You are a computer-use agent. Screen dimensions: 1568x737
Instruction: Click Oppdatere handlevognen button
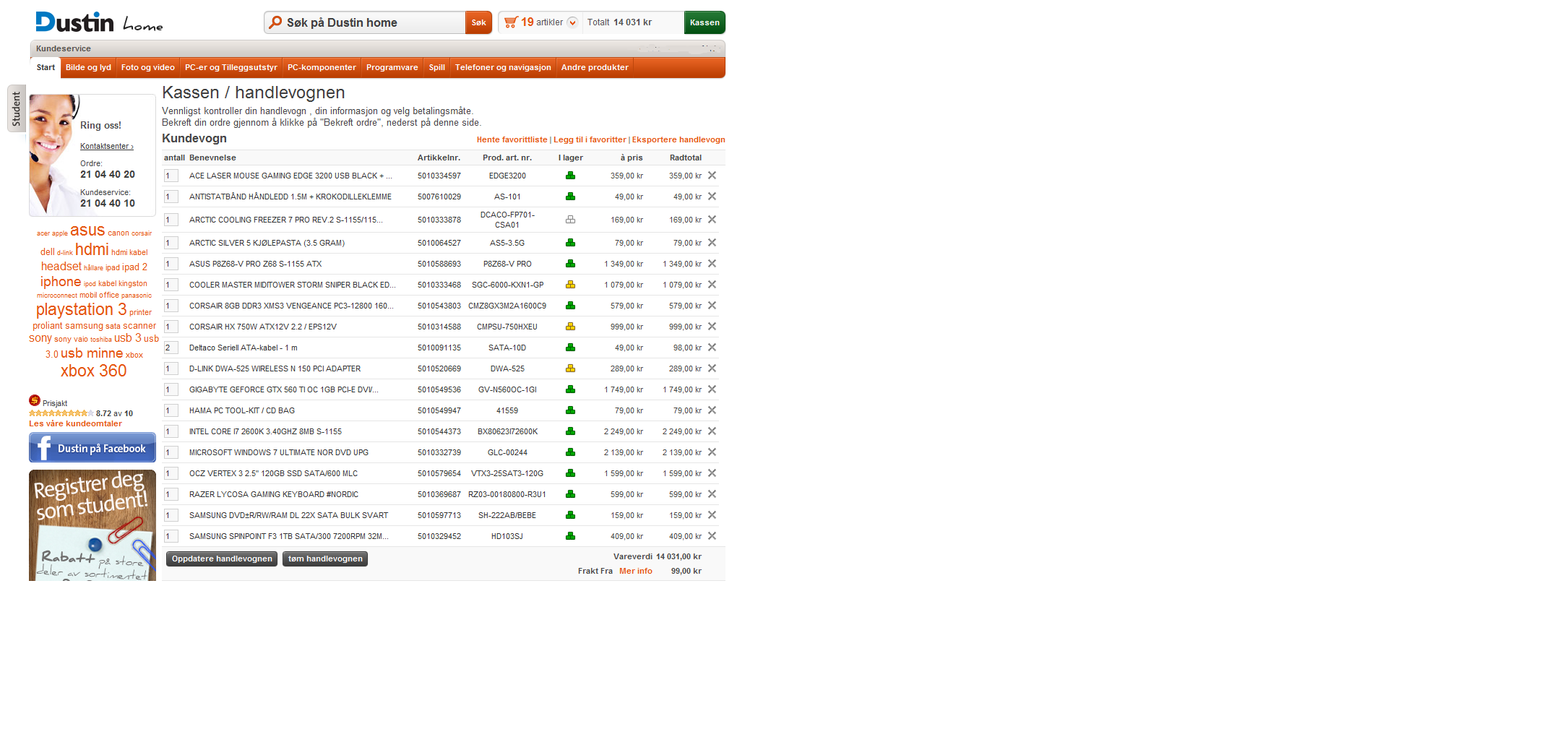tap(222, 559)
